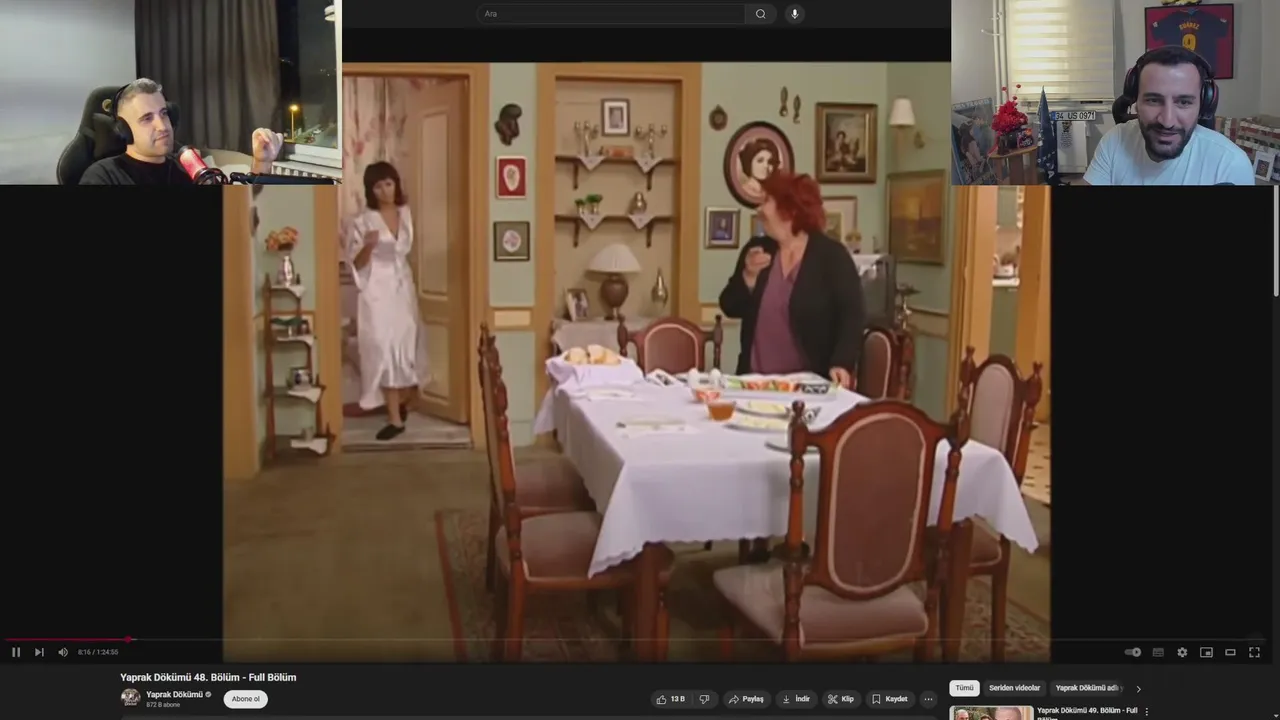Open more actions menu (three dots)
Screen dimensions: 1280x720
928,699
